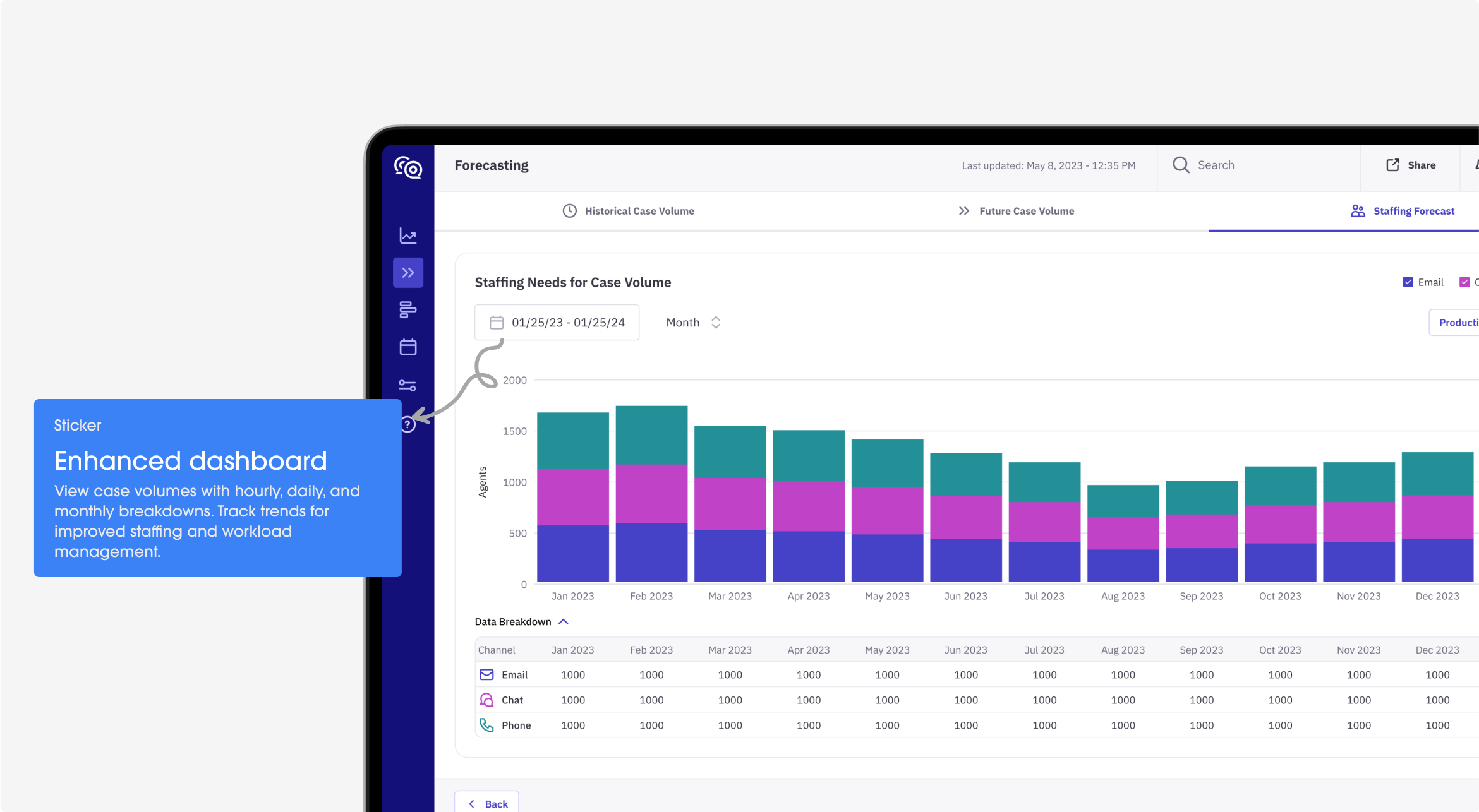The image size is (1479, 812).
Task: Click the teal Phone segment of Feb 2023 bar
Action: pos(651,435)
